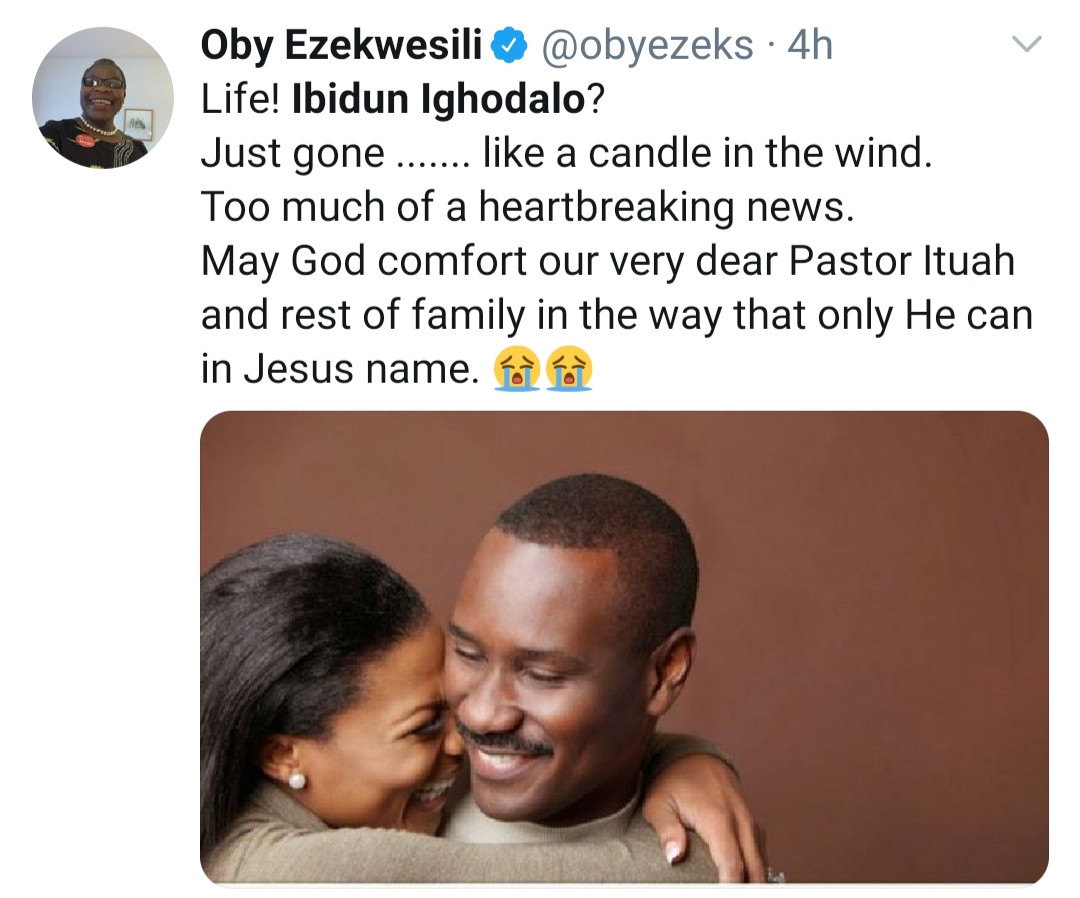1080x898 pixels.
Task: Click the word 'Life!' in the tweet
Action: [240, 99]
